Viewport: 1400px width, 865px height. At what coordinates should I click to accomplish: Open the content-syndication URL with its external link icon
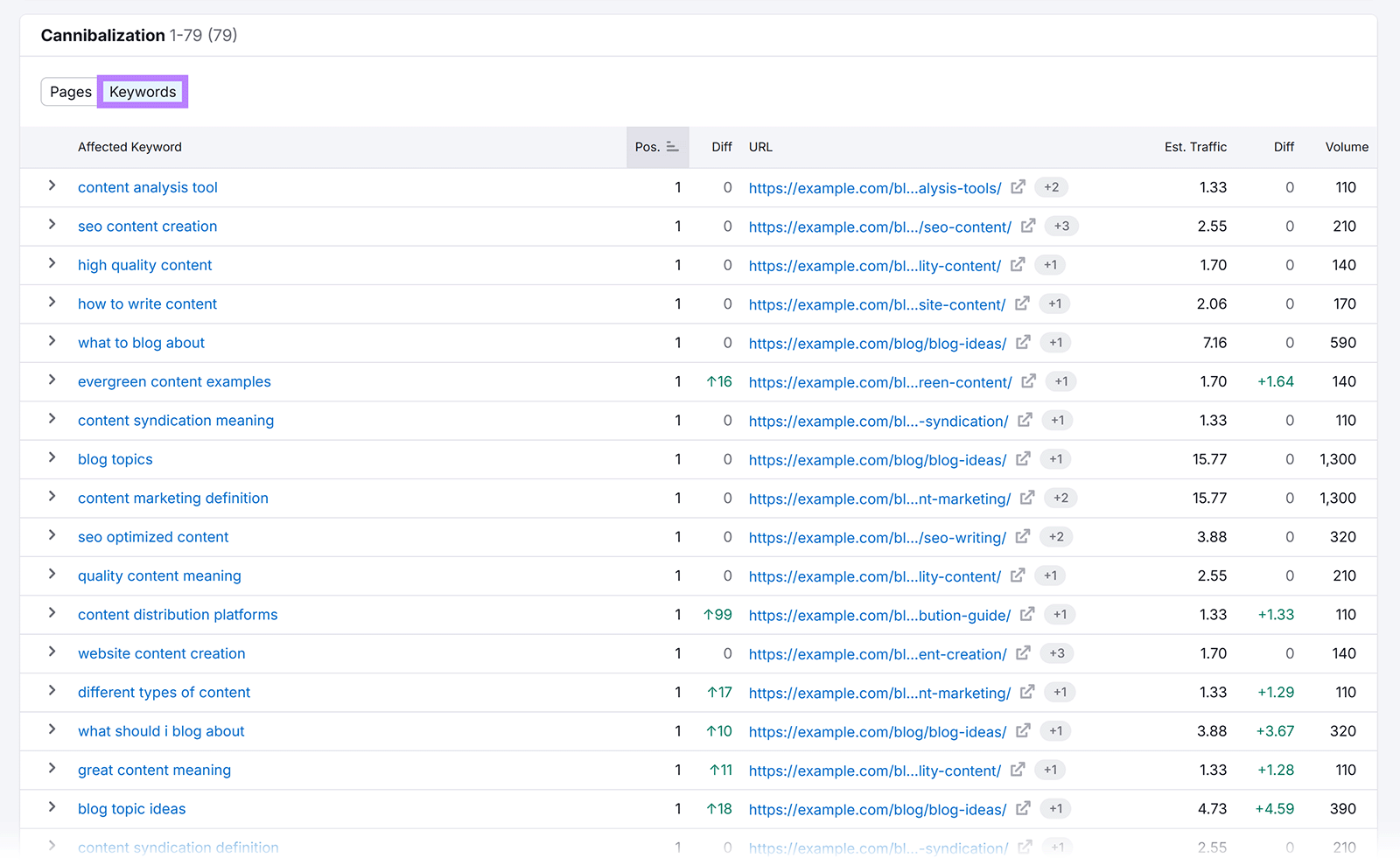coord(1025,421)
